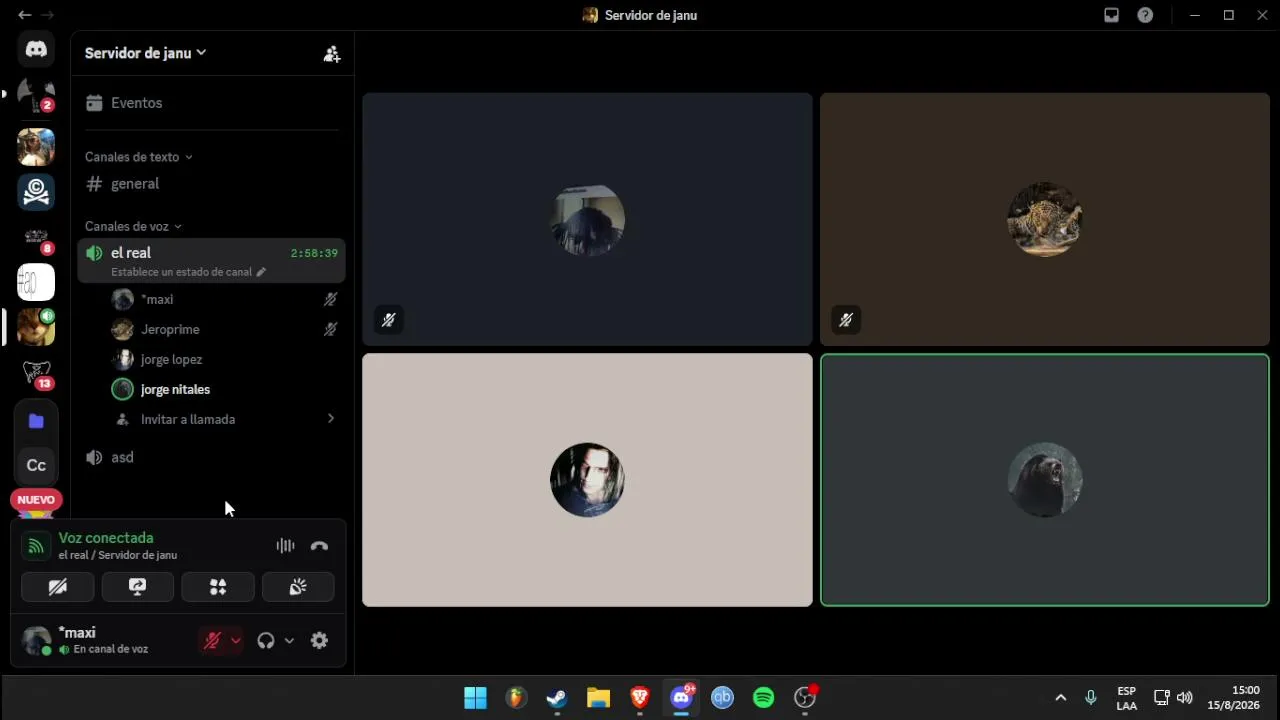Open FL Studio fruit icon in taskbar

[x=516, y=698]
